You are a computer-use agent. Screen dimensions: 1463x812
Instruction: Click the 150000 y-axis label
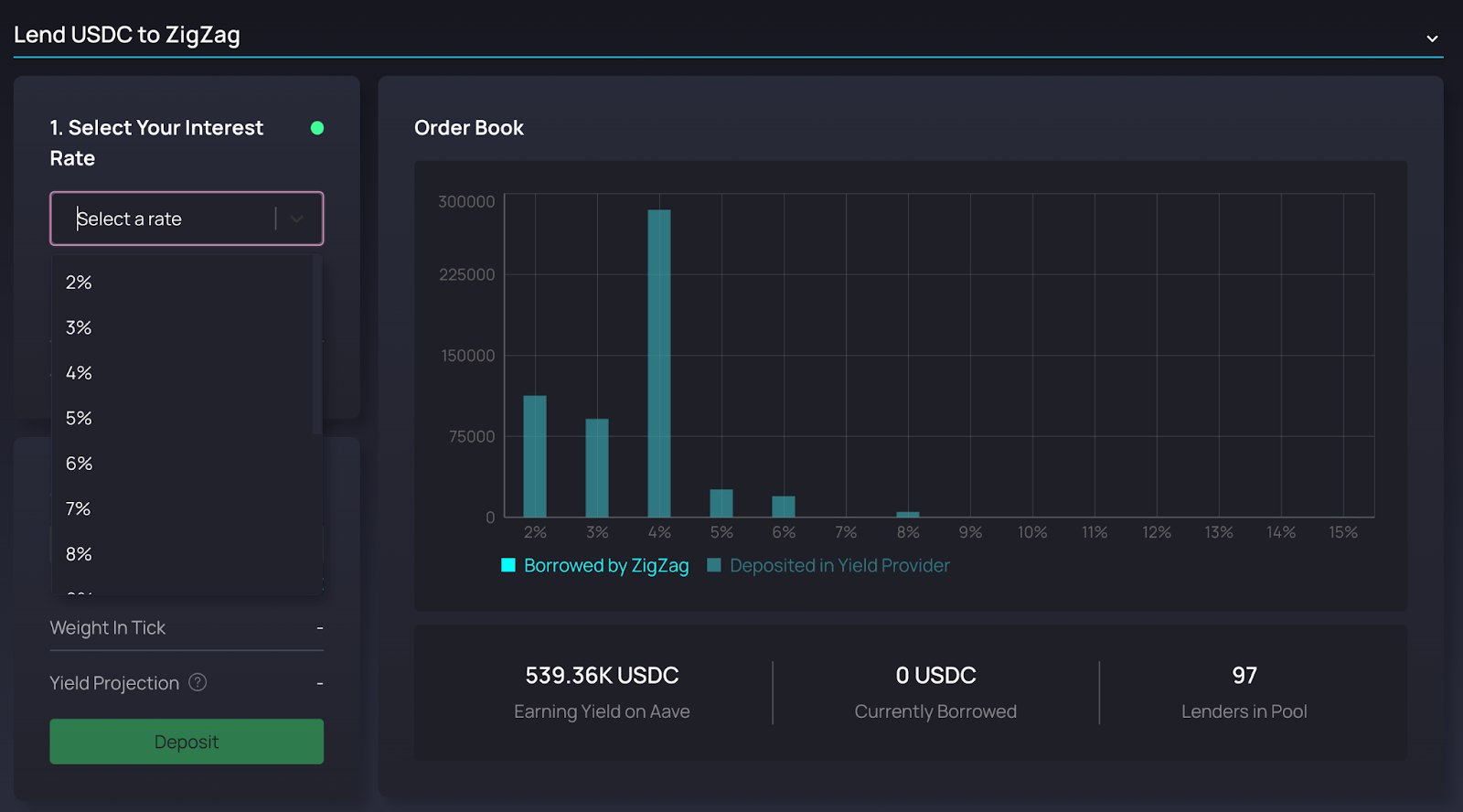point(468,356)
